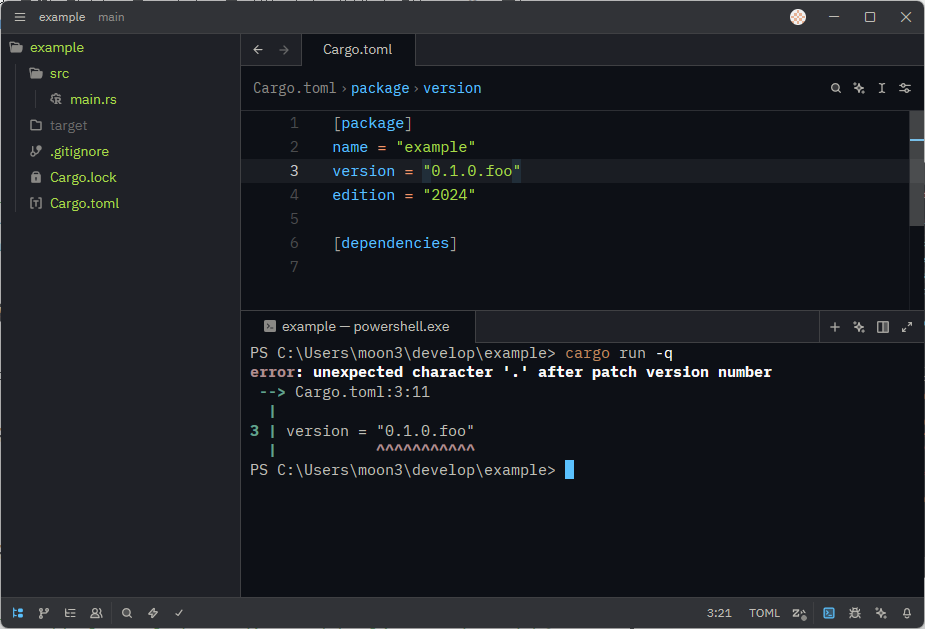
Task: Toggle the git panel in status bar
Action: (x=44, y=613)
